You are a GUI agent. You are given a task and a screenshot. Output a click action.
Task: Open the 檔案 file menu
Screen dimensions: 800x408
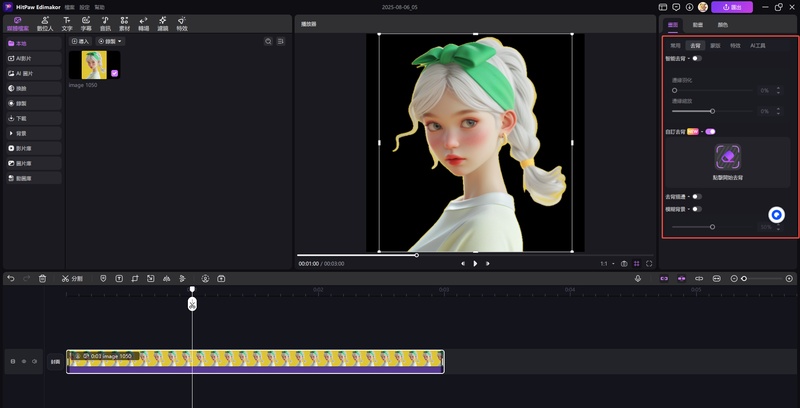click(70, 8)
